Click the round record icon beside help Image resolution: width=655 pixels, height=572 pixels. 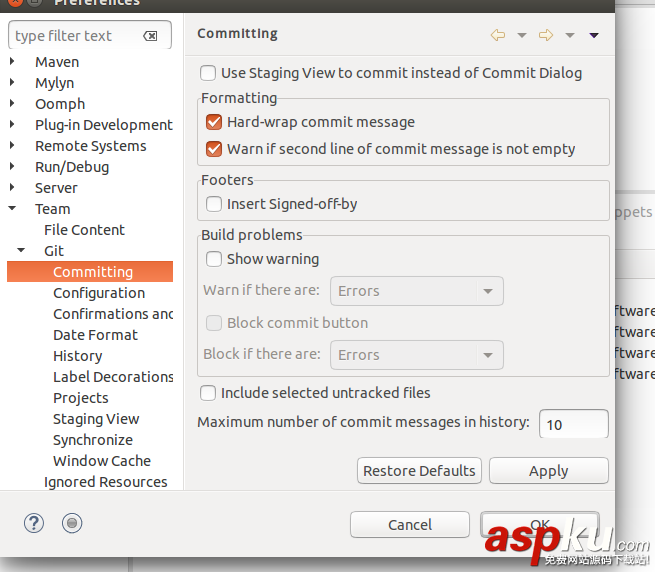coord(72,523)
